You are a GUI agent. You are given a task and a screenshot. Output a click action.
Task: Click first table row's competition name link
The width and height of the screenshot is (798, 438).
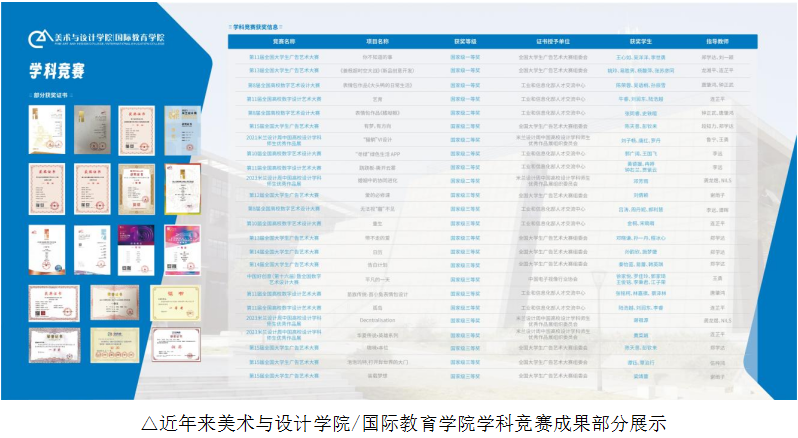pos(284,59)
